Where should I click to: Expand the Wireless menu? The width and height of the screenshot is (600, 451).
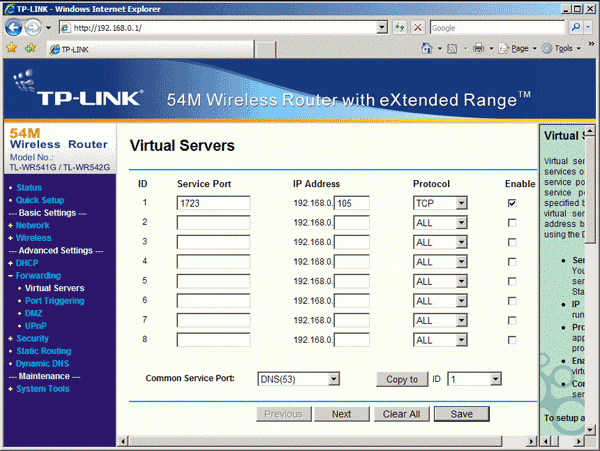click(33, 238)
